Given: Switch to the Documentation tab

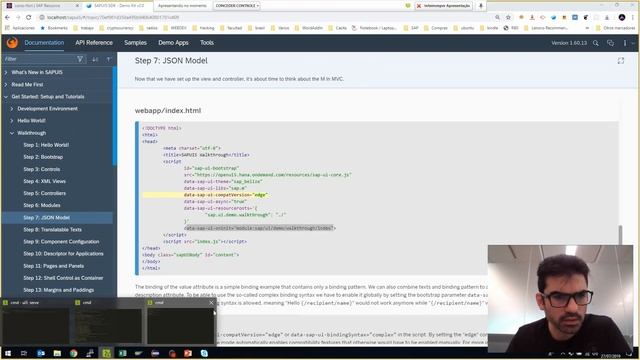Looking at the screenshot, I should [x=44, y=42].
